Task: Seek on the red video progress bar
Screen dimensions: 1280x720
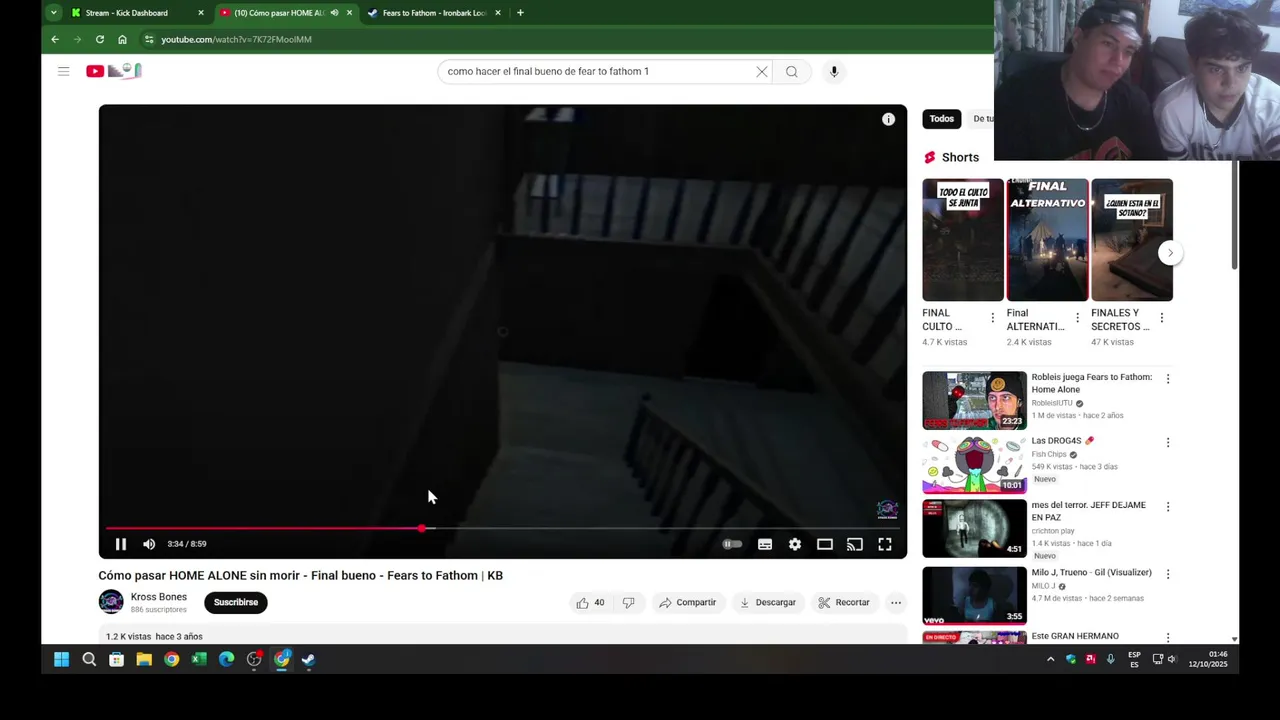Action: coord(503,528)
